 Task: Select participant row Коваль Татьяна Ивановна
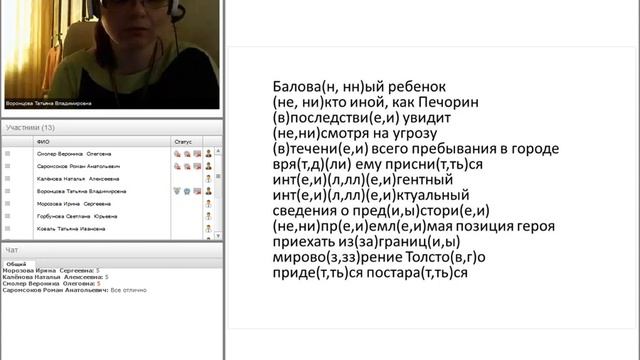(x=108, y=229)
